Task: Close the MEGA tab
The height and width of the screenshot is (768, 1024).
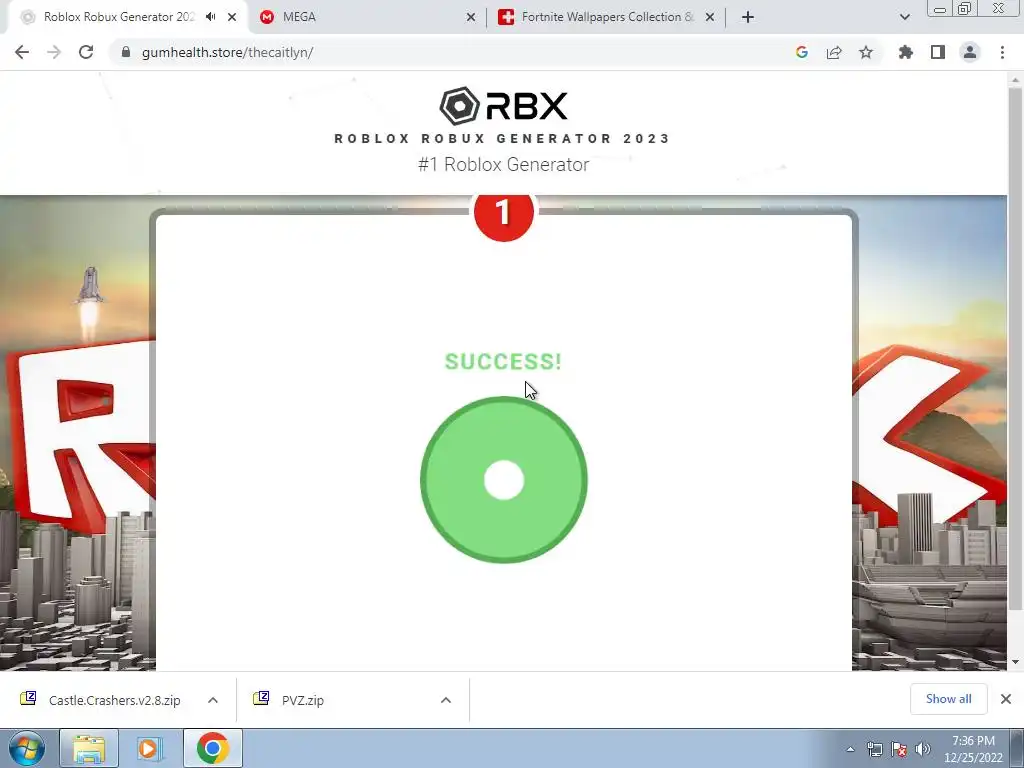Action: (x=470, y=17)
